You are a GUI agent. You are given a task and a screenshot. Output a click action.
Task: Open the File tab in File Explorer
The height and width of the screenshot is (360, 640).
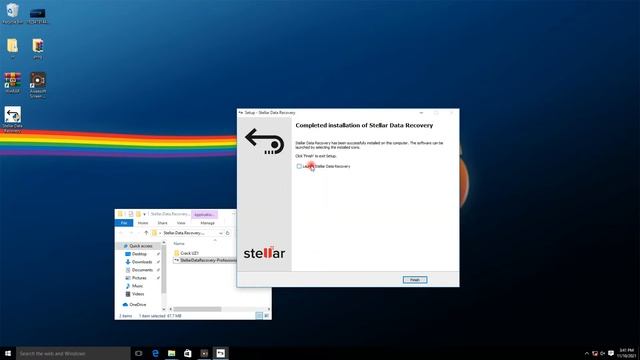[x=124, y=223]
